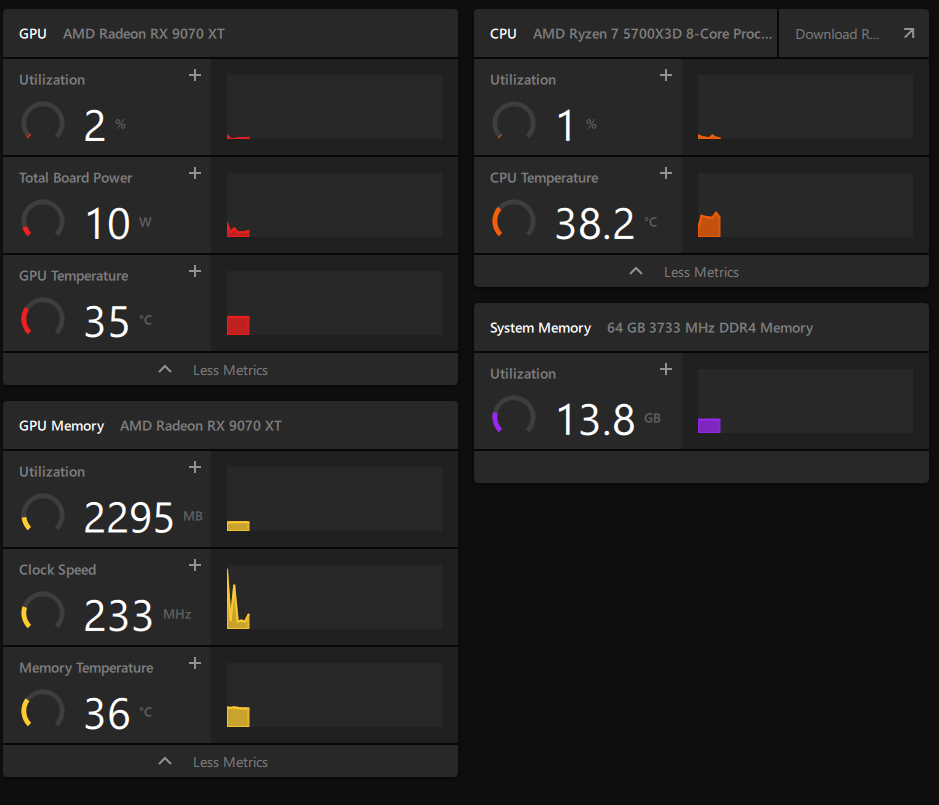This screenshot has height=805, width=939.
Task: Click plus icon on GPU Temperature row
Action: pos(195,271)
